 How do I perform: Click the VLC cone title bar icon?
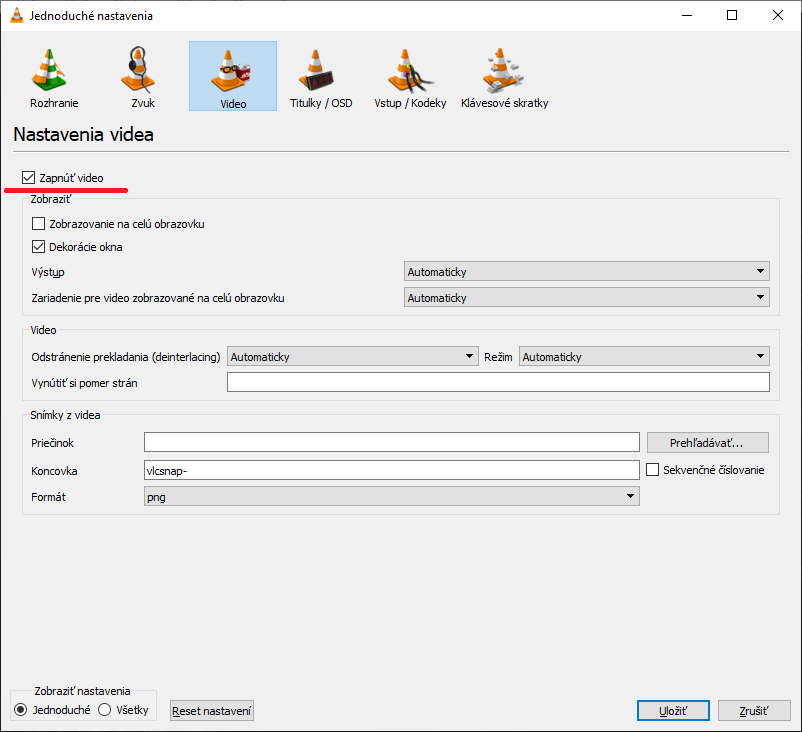[17, 15]
